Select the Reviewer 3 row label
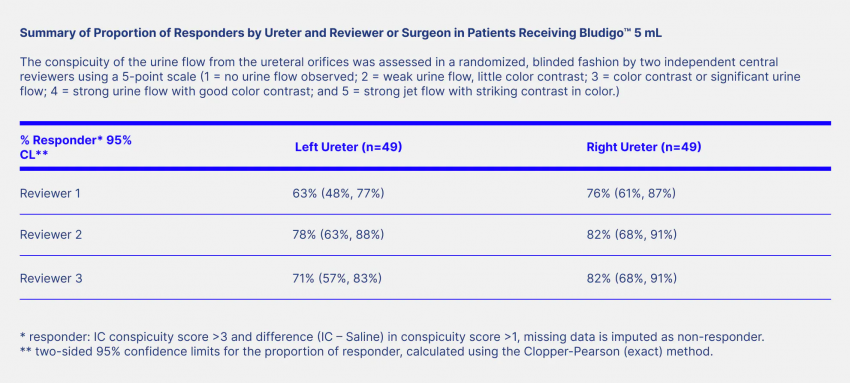This screenshot has height=383, width=850. tap(51, 278)
